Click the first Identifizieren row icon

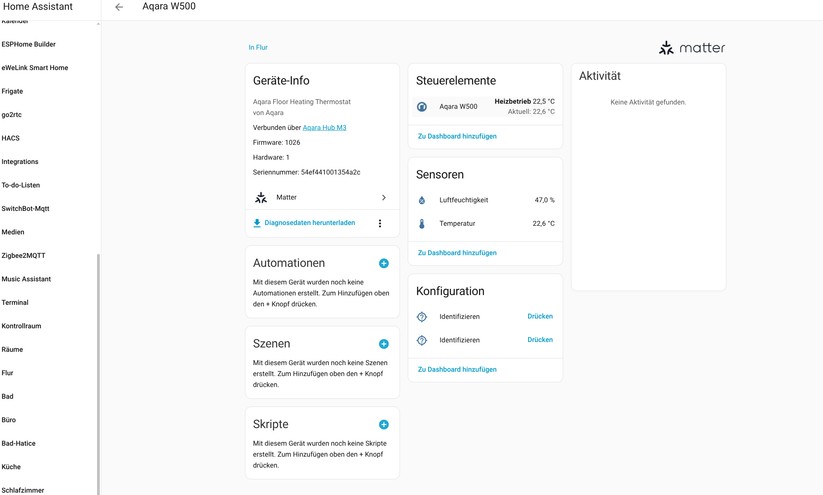[x=421, y=317]
